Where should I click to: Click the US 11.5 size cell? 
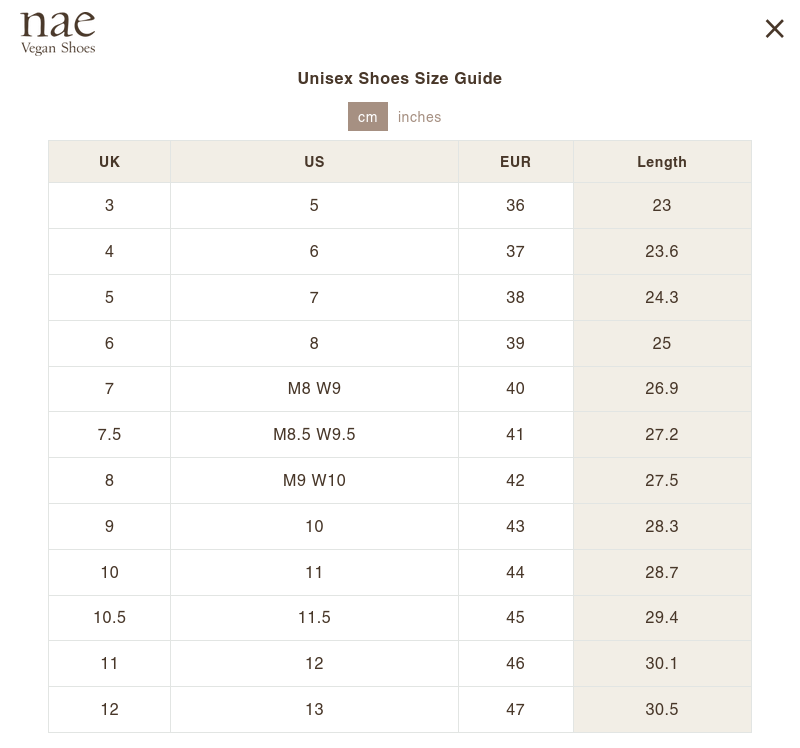click(314, 617)
